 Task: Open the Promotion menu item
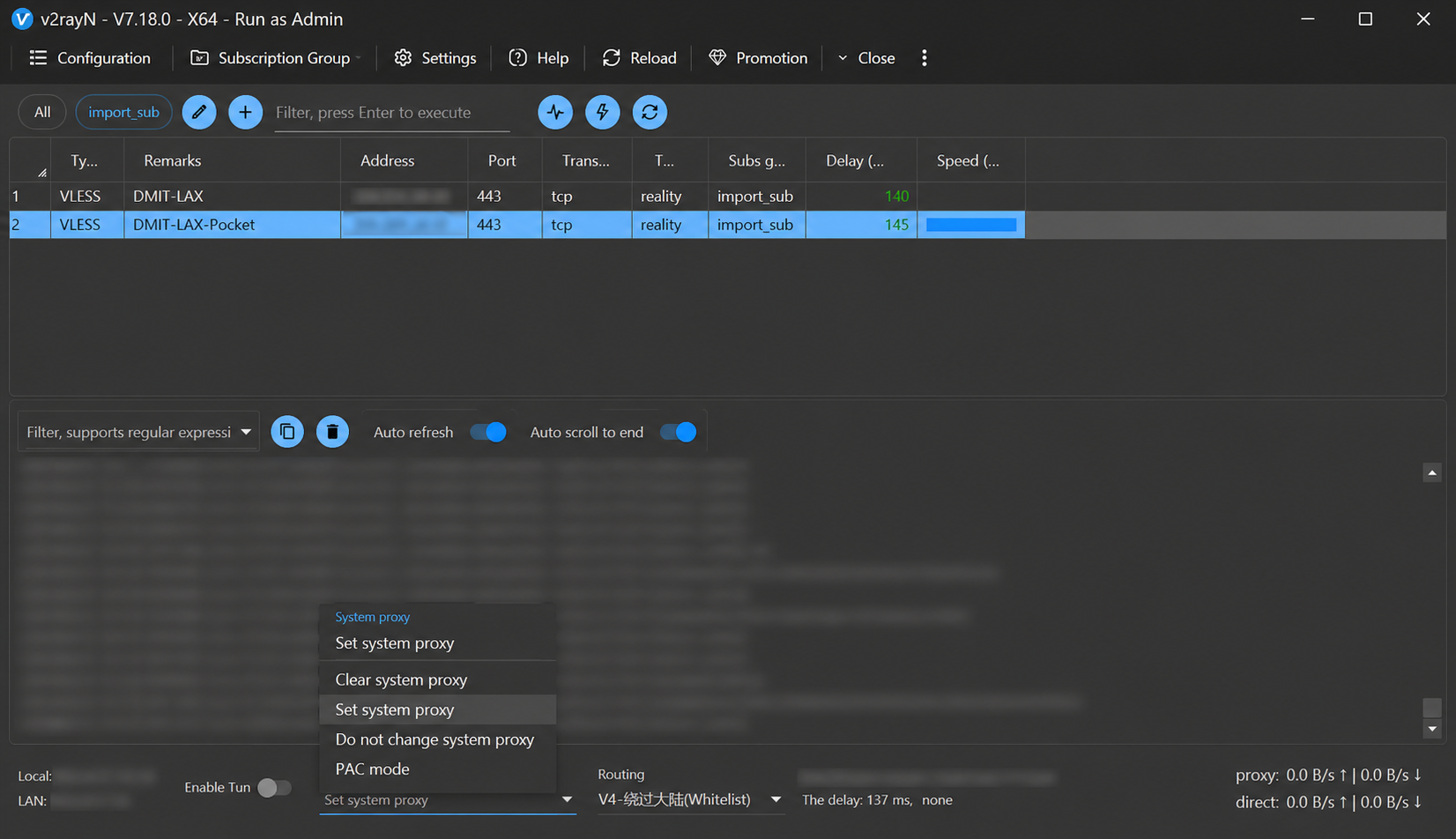tap(759, 58)
